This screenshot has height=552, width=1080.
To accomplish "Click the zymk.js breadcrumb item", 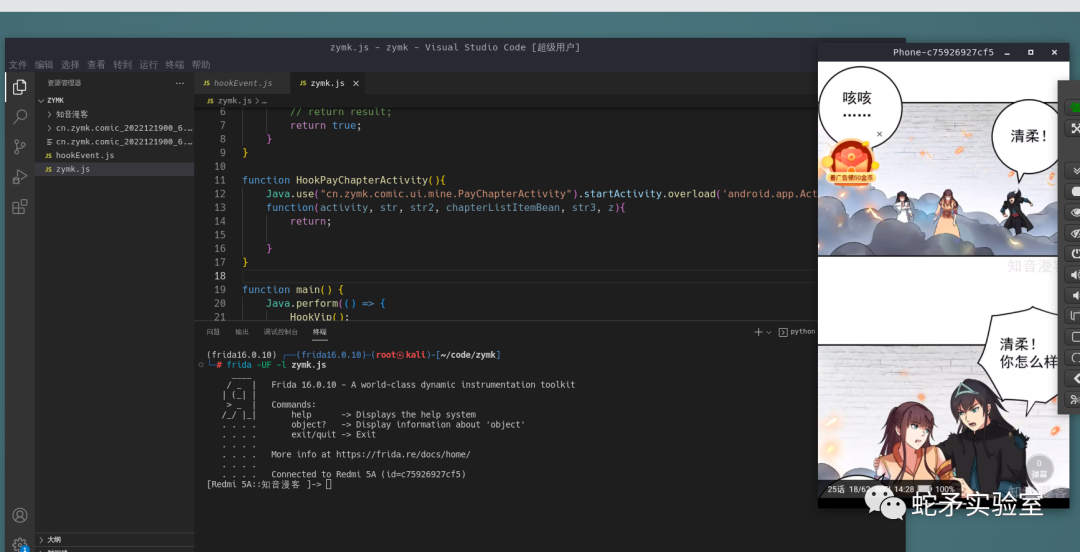I will click(x=229, y=101).
